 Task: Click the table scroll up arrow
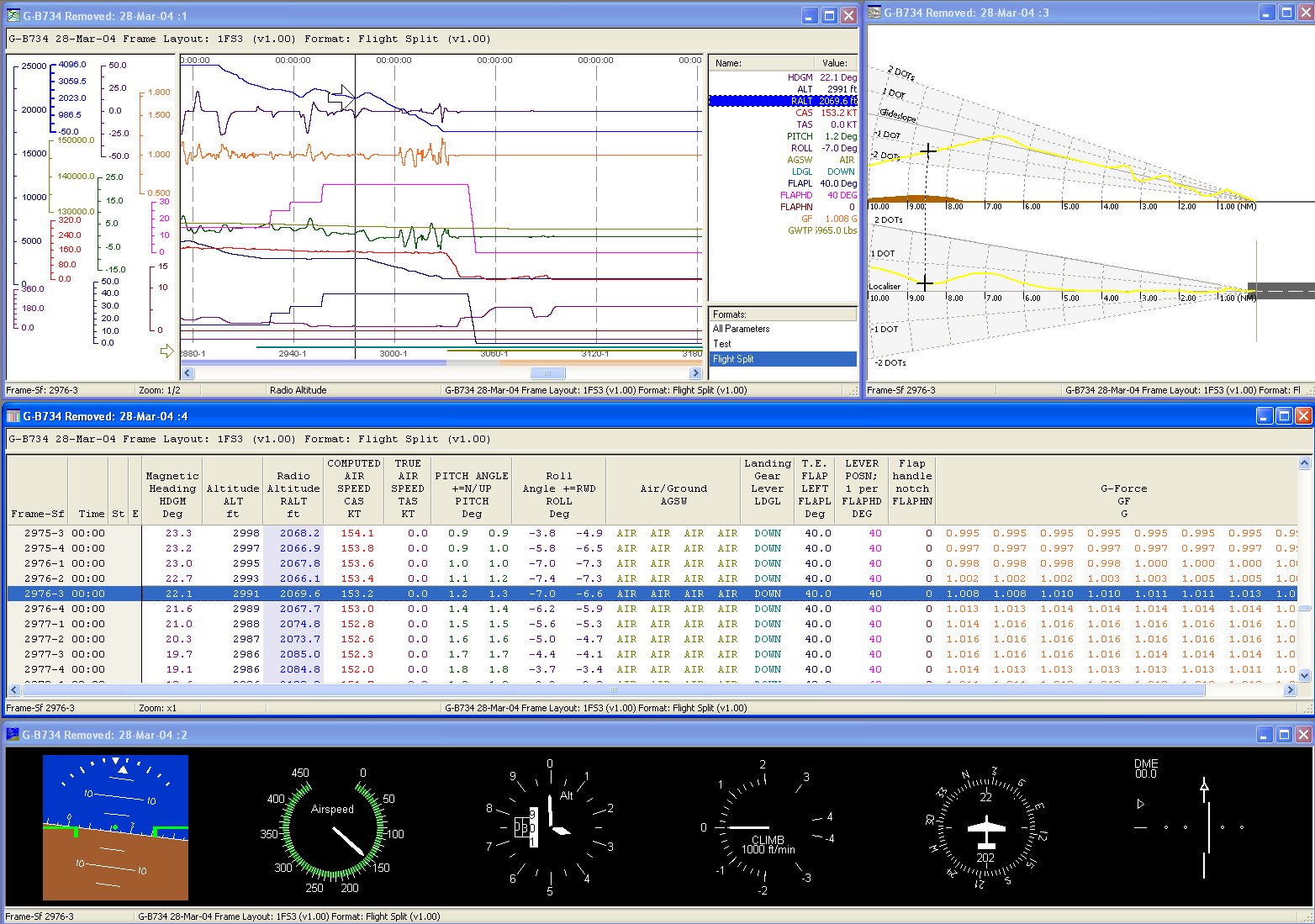1304,463
